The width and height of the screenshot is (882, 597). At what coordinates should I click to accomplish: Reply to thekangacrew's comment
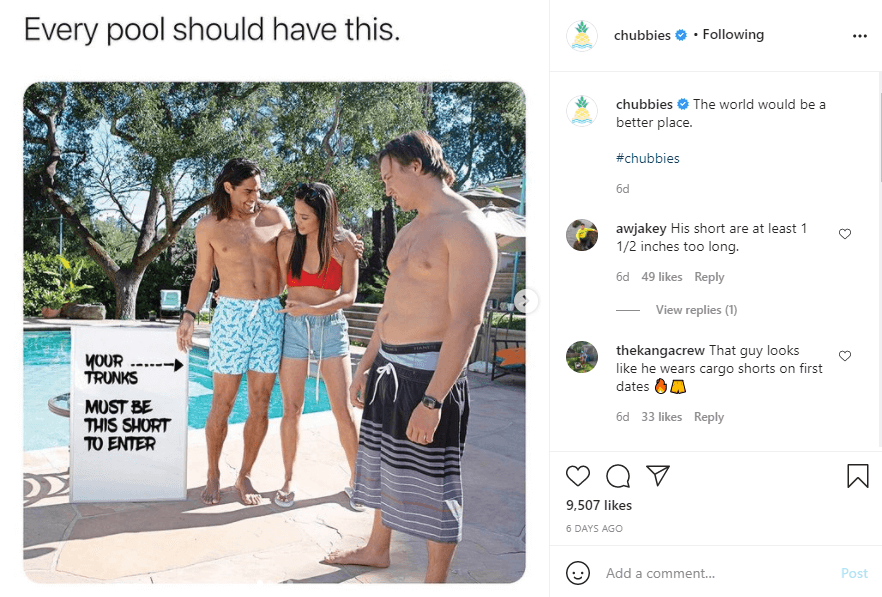point(709,417)
